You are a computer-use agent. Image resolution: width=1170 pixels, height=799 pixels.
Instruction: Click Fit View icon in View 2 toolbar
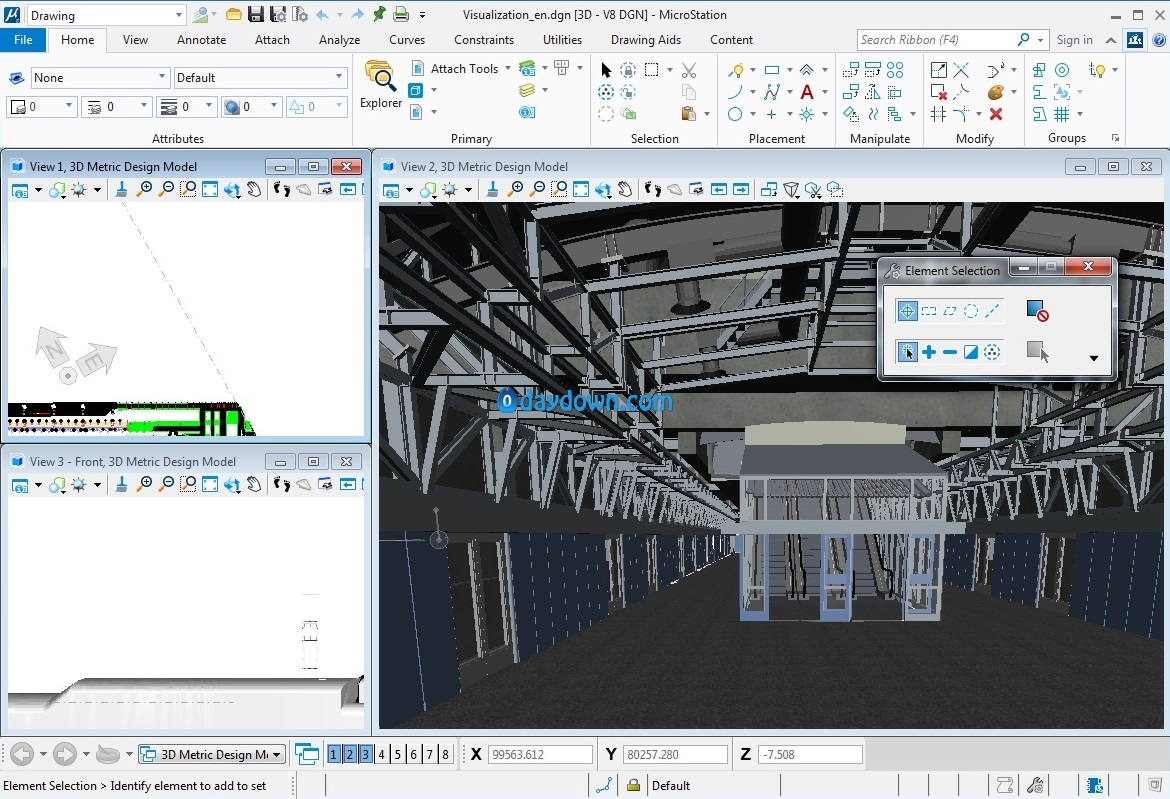(581, 189)
